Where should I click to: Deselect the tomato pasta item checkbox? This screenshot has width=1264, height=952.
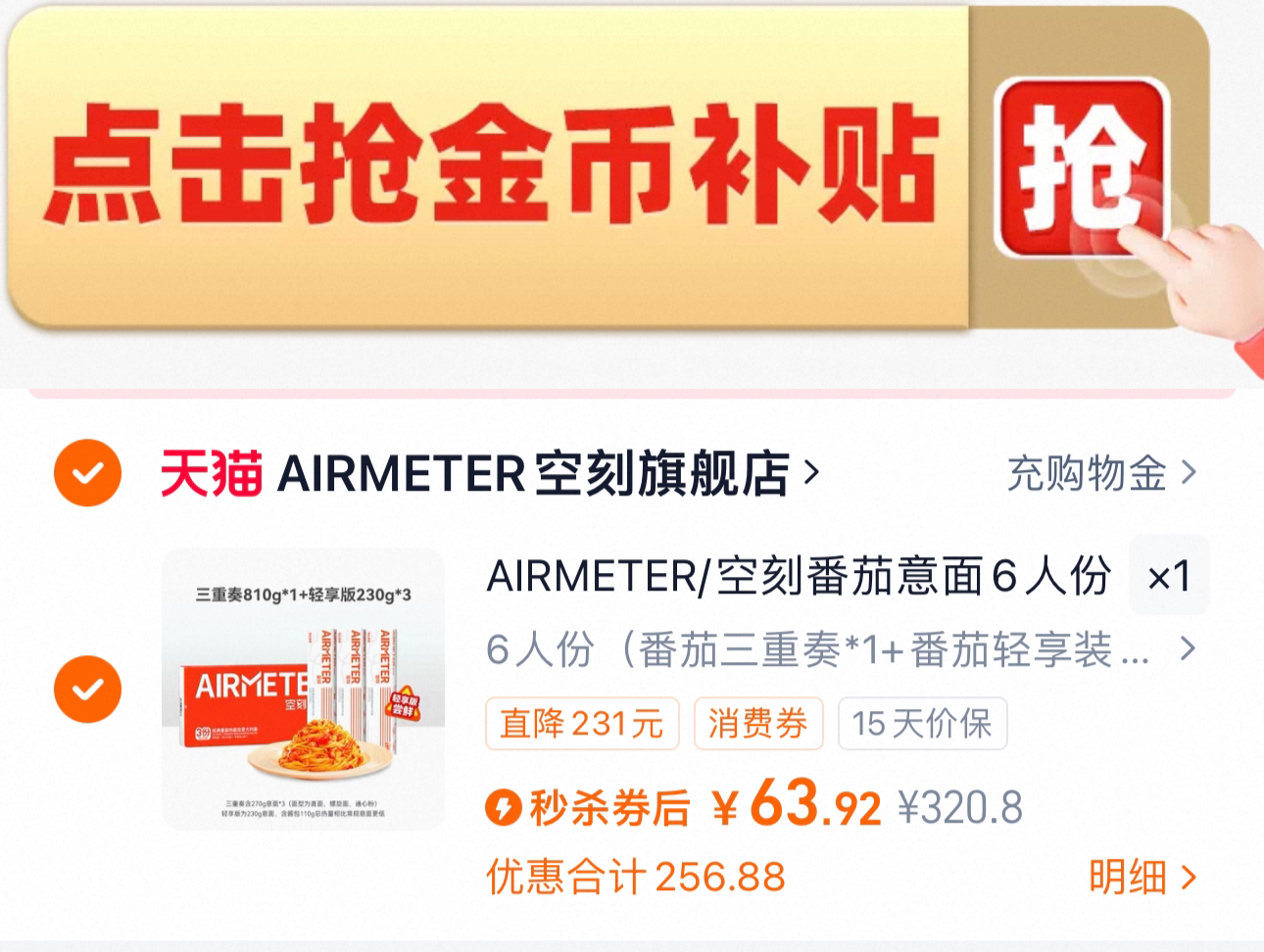[87, 689]
